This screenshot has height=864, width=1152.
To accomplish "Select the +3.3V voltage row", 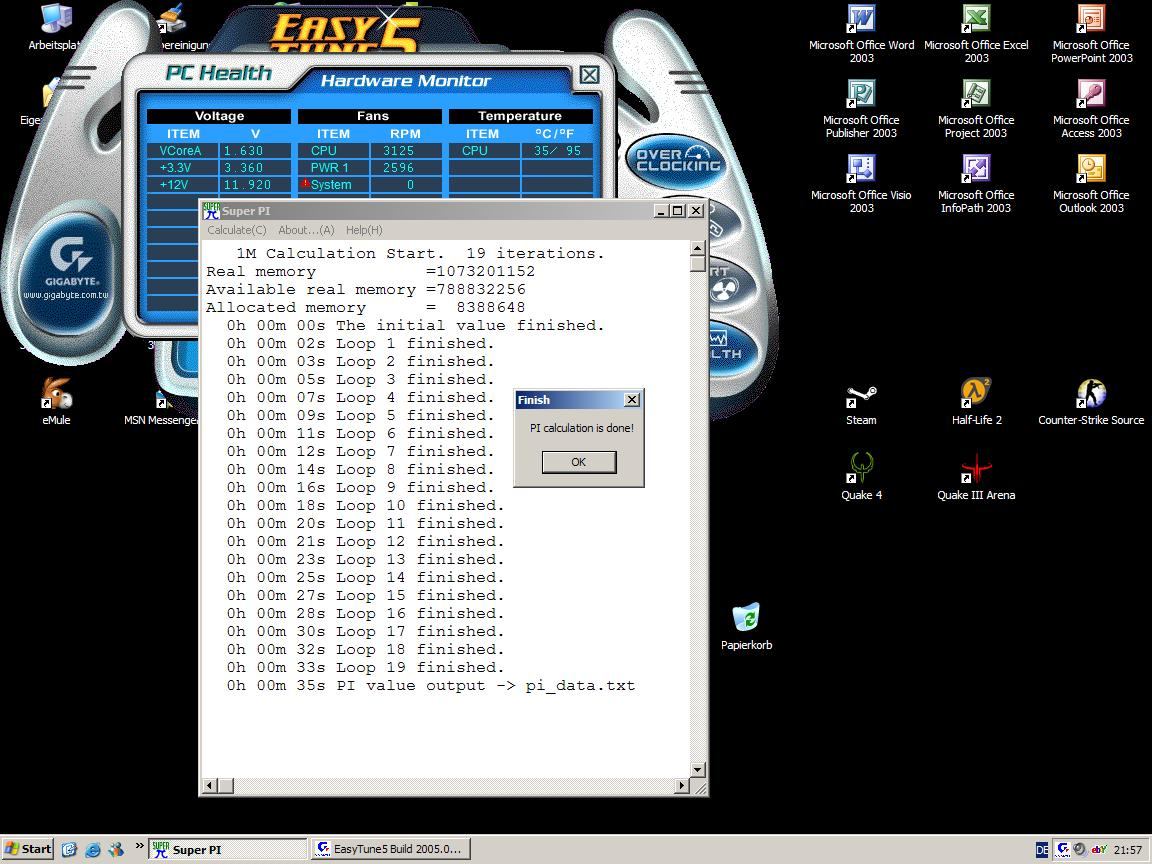I will click(x=219, y=168).
